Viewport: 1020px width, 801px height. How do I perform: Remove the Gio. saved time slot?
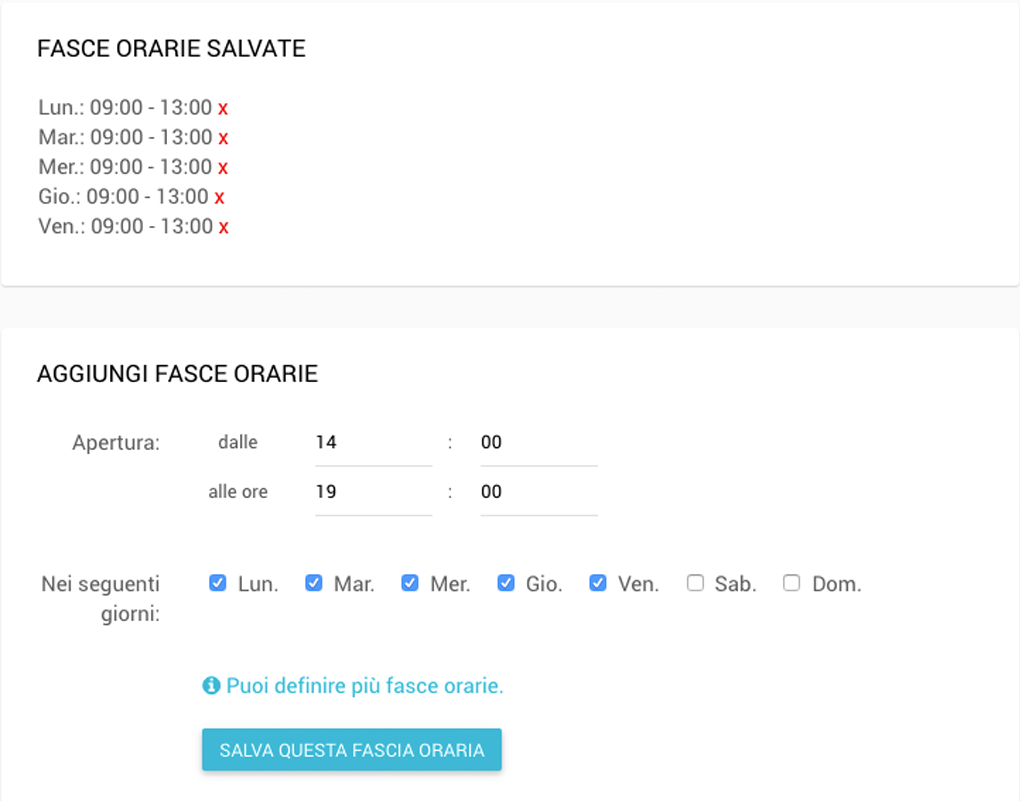[x=219, y=198]
